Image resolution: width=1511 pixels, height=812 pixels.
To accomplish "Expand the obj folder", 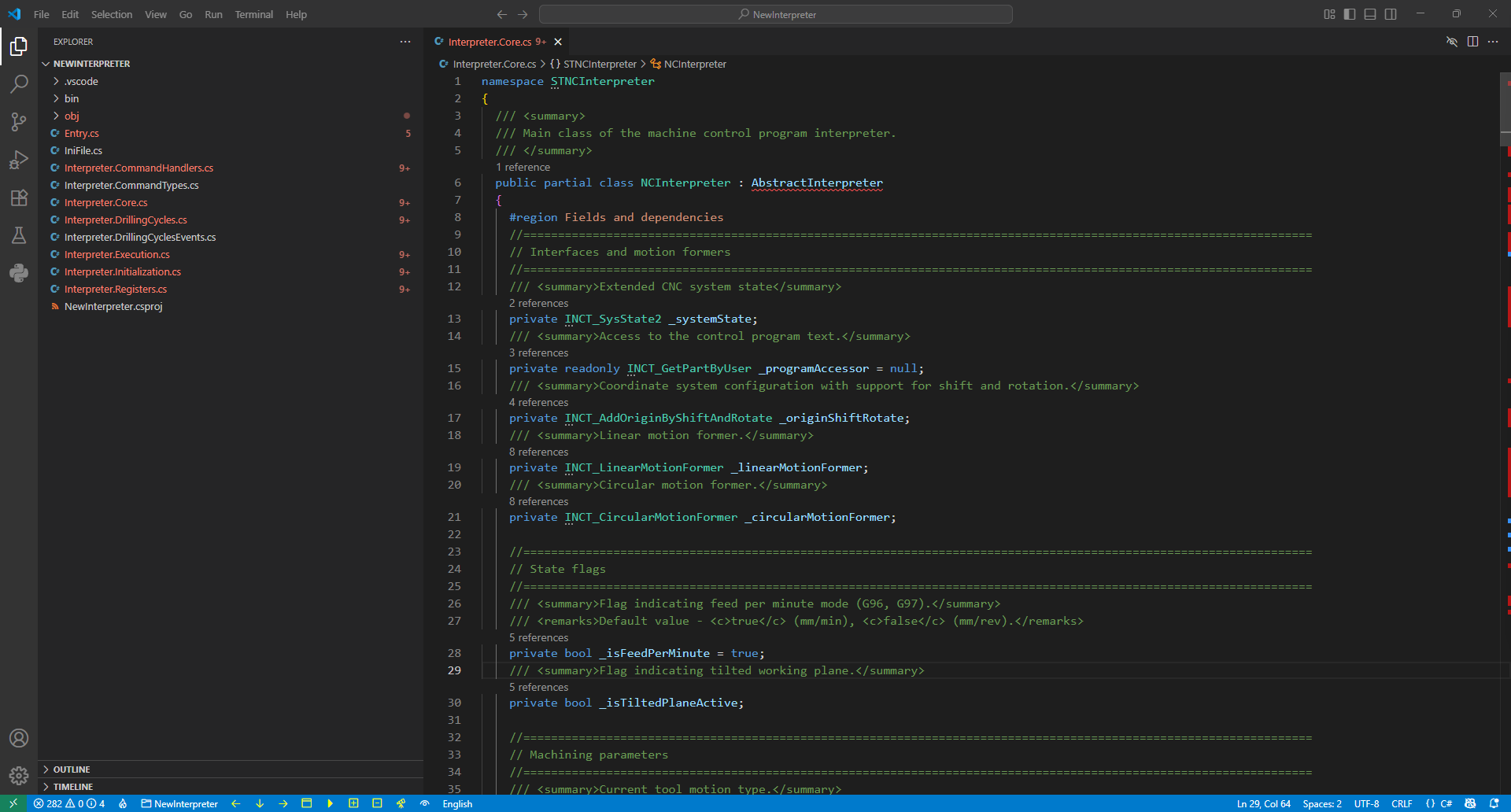I will click(72, 116).
